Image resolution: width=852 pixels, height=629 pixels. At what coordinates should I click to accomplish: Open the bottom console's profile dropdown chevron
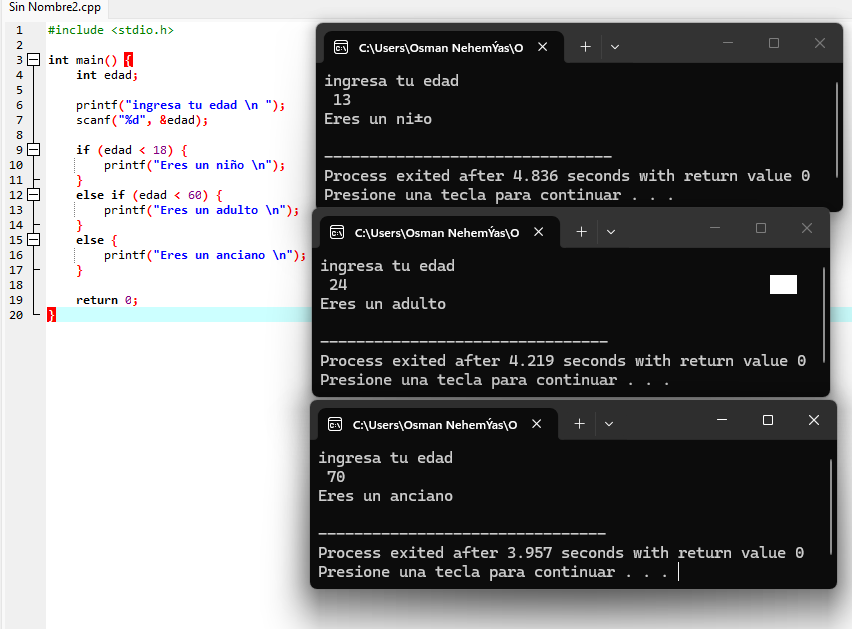[x=609, y=424]
